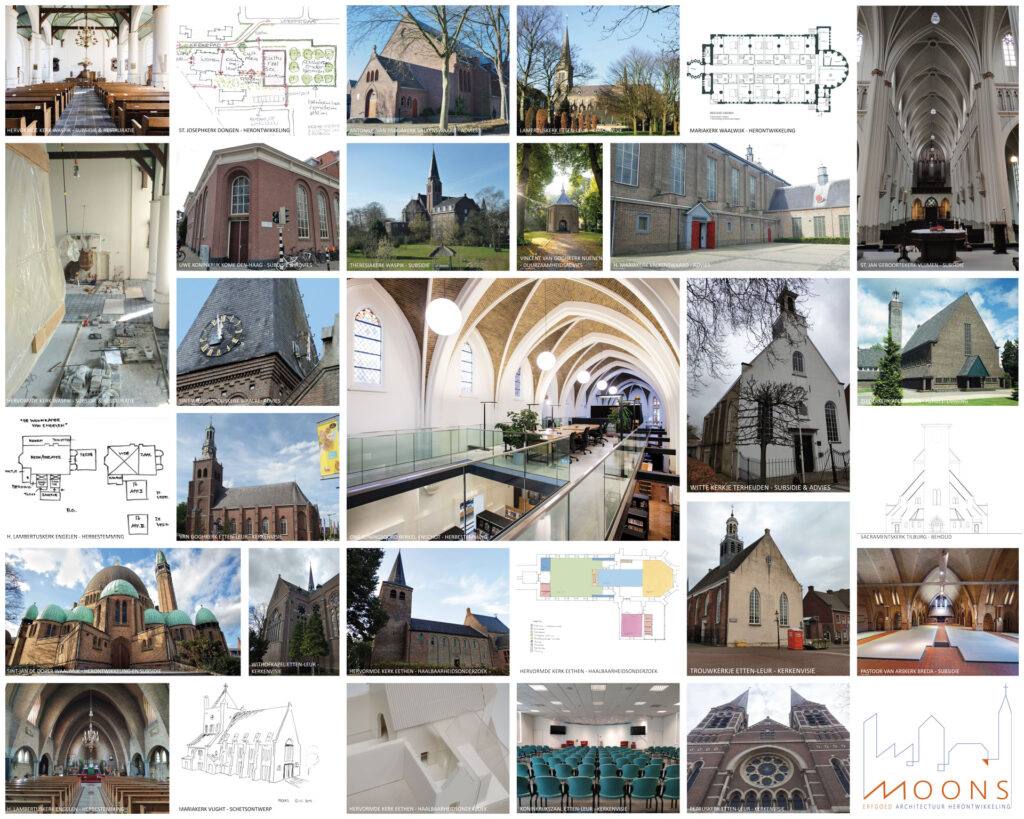This screenshot has height=819, width=1024.
Task: Click the caption 'MARIAKERK WAALWIJK - HERONTWIKKELING'
Action: pos(742,131)
